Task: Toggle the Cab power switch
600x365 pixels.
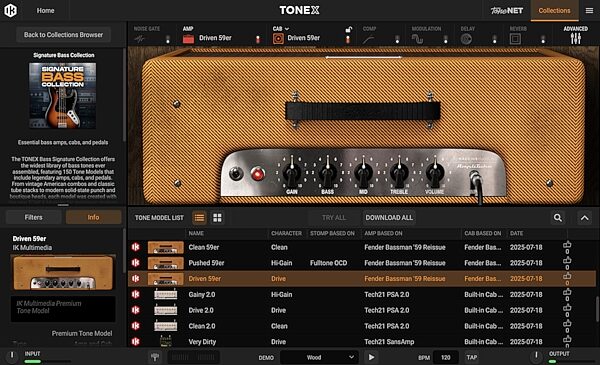Action: (x=348, y=39)
